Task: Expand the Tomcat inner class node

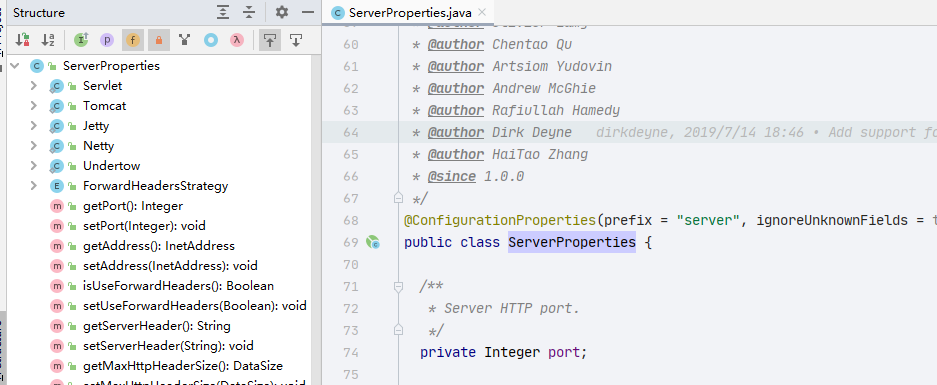Action: (x=34, y=106)
